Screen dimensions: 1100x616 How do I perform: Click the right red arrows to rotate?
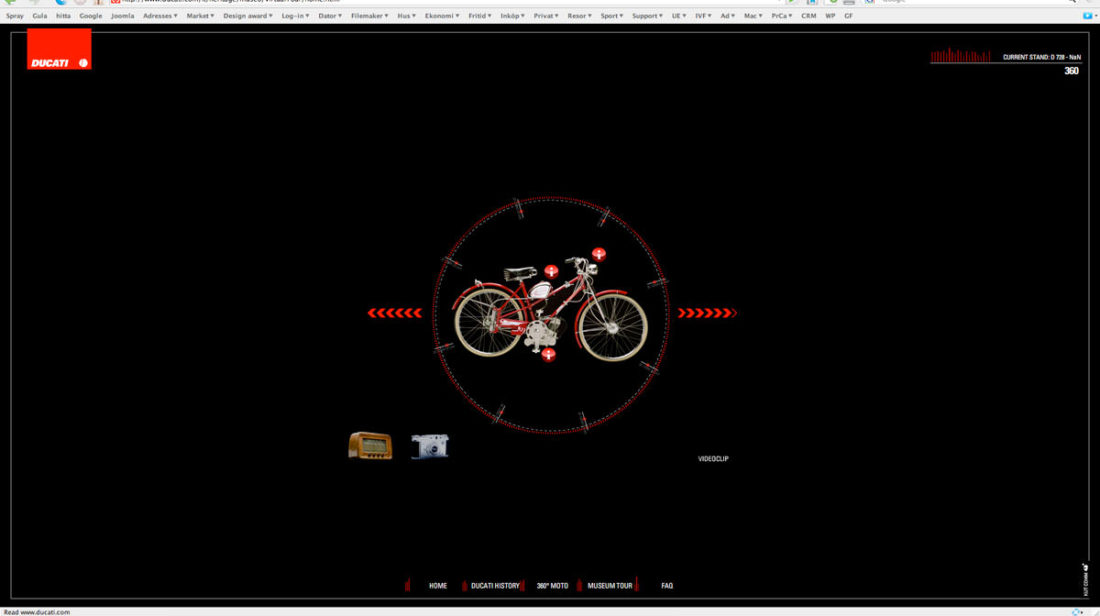(x=707, y=313)
